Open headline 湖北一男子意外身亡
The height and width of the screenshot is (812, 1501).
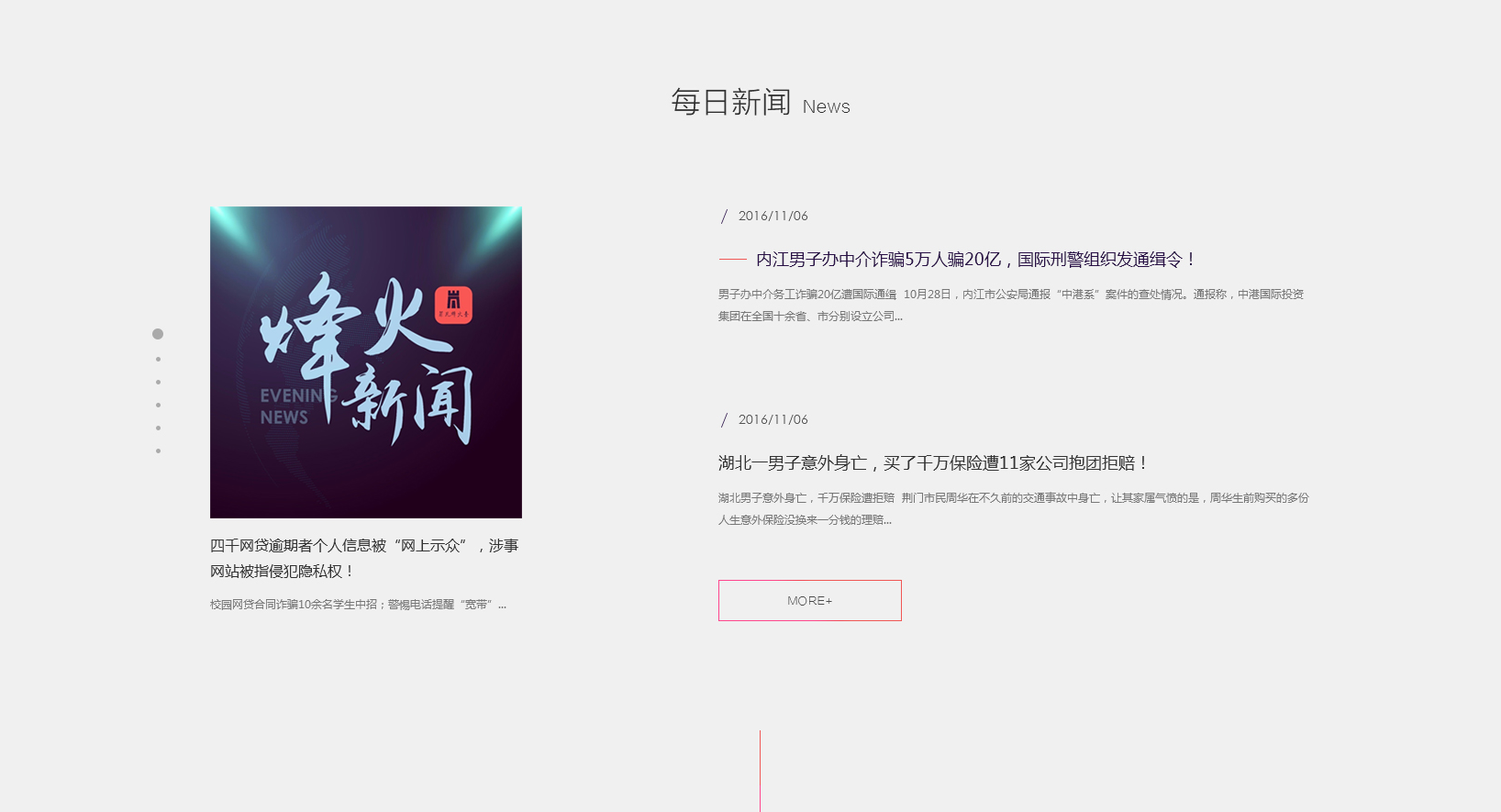tap(932, 463)
